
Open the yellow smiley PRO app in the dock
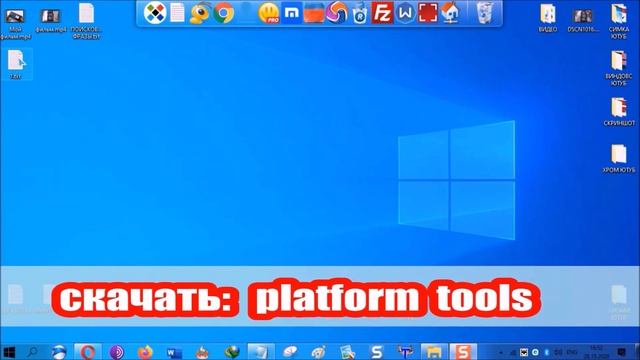coord(269,13)
